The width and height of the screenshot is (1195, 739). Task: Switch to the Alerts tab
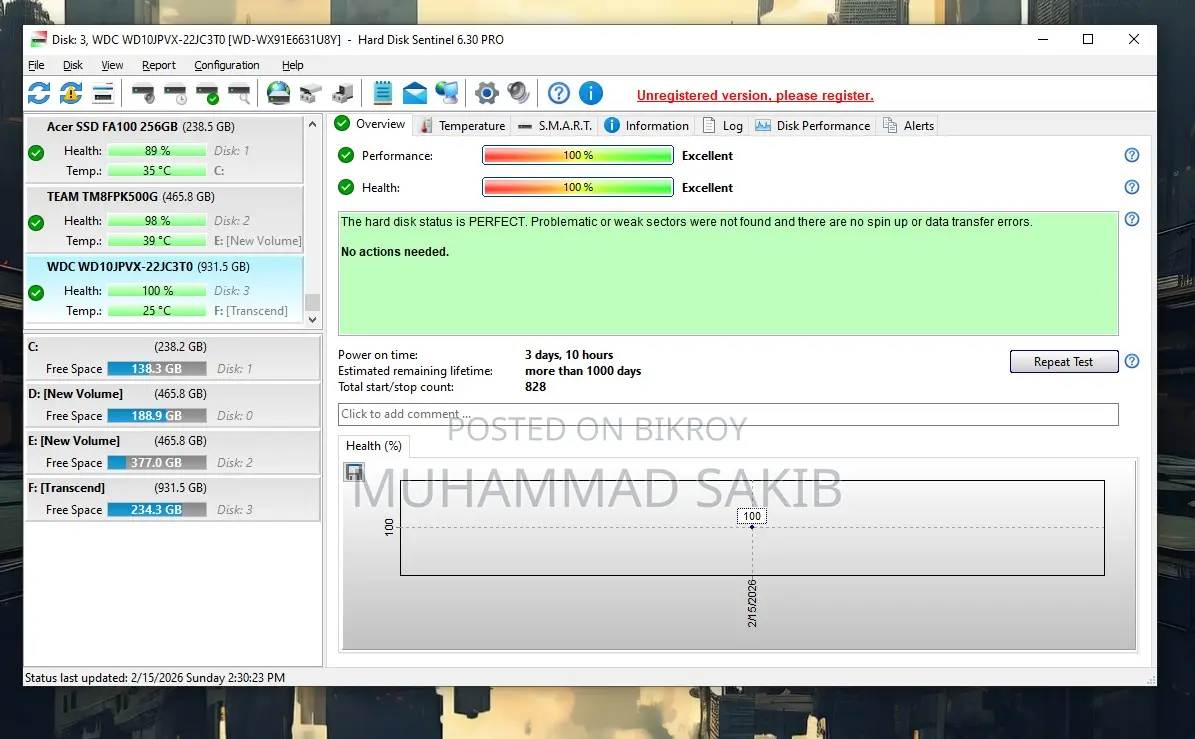tap(908, 126)
